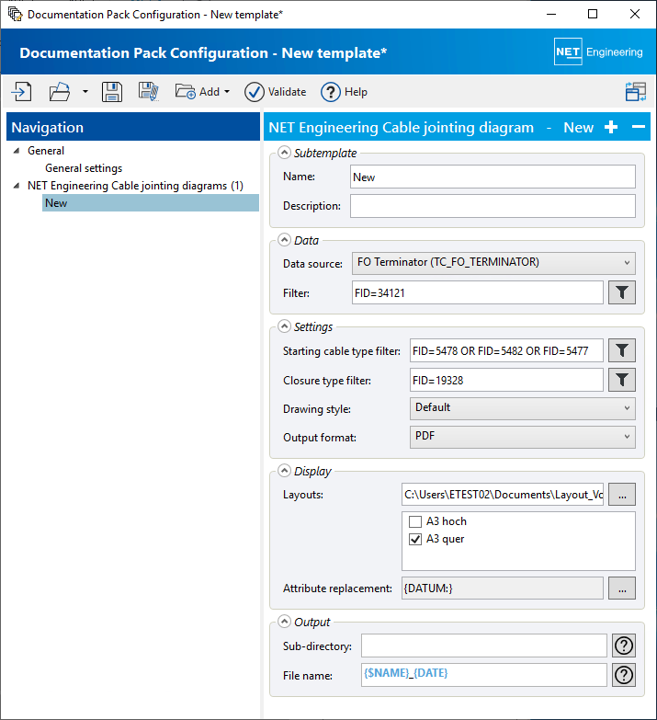Check the A3 hoch checkbox
Image resolution: width=657 pixels, height=720 pixels.
tap(416, 522)
